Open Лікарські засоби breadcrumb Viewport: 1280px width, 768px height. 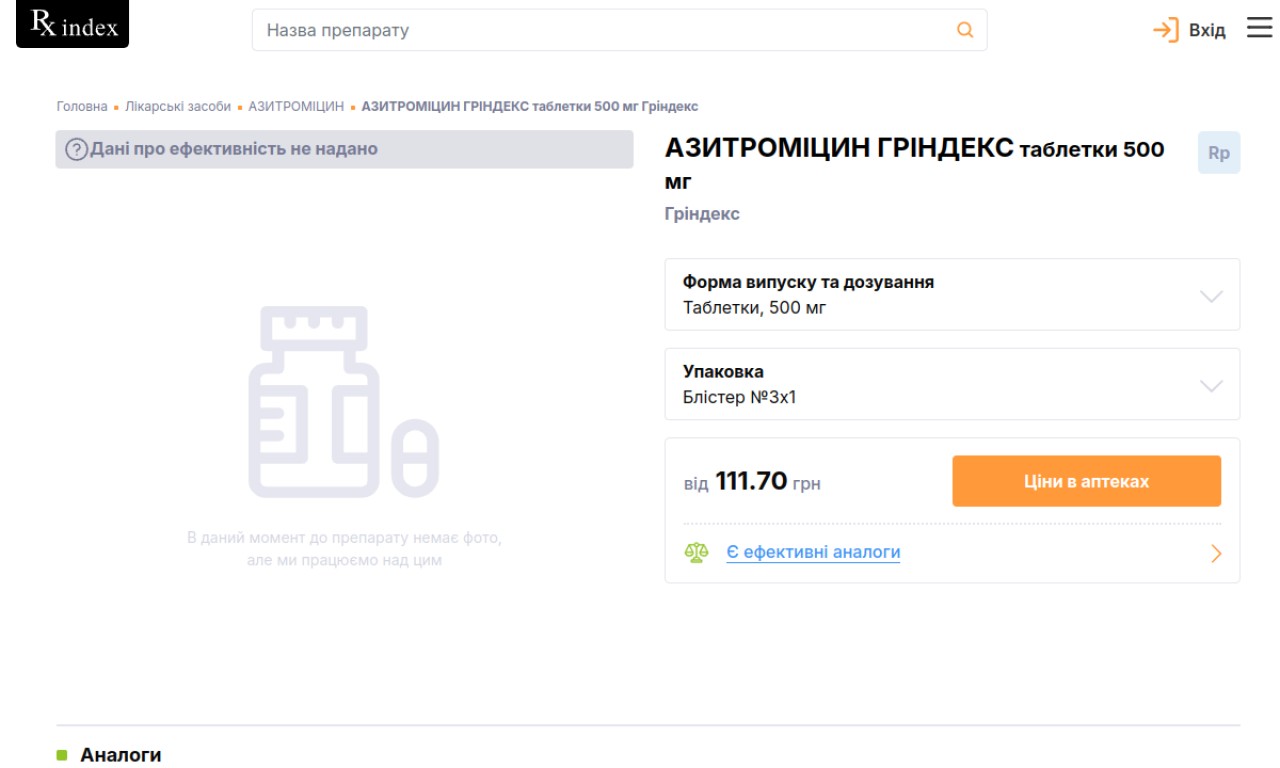[x=178, y=106]
